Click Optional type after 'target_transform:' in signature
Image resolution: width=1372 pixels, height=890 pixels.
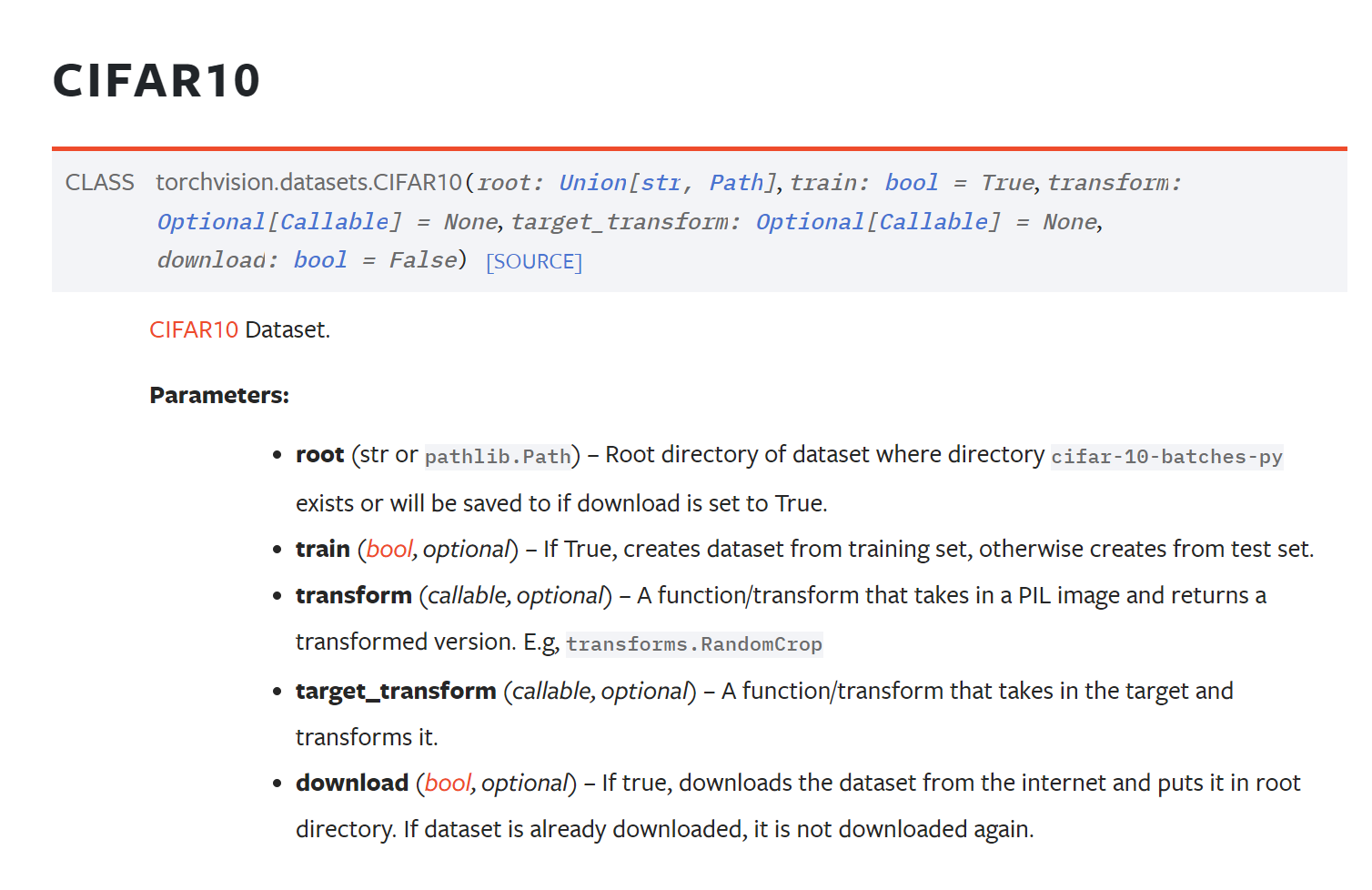(x=810, y=222)
